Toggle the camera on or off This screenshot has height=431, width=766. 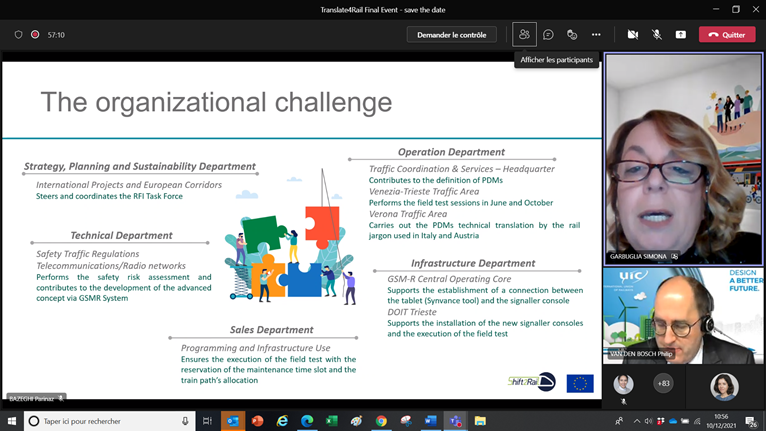click(632, 34)
